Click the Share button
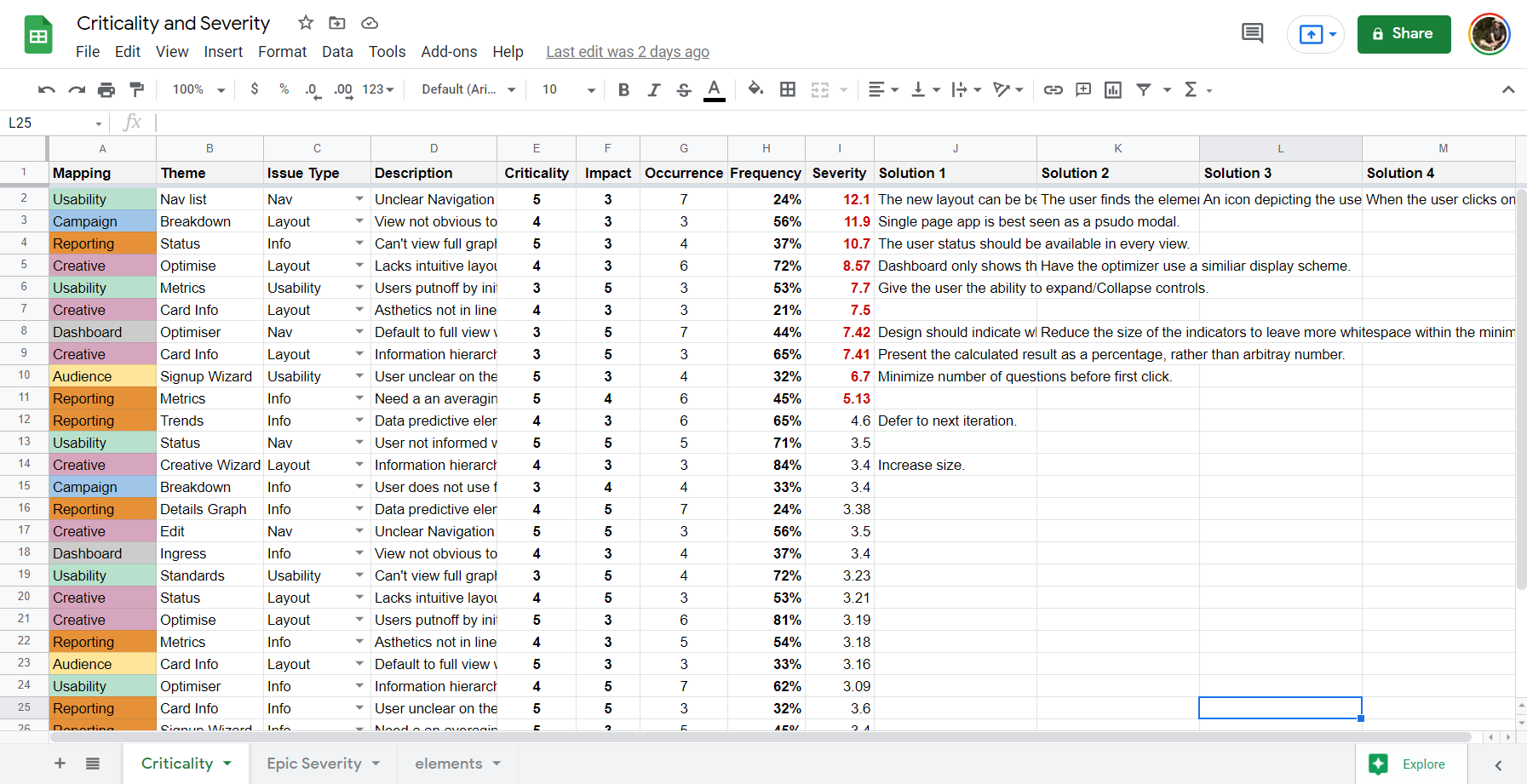 tap(1404, 34)
